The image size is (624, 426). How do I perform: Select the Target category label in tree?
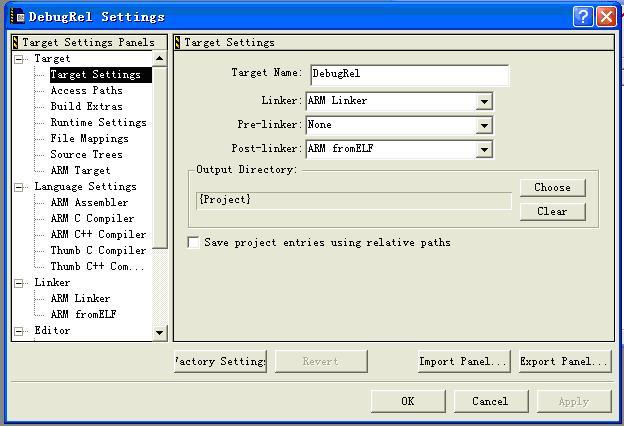pyautogui.click(x=52, y=59)
